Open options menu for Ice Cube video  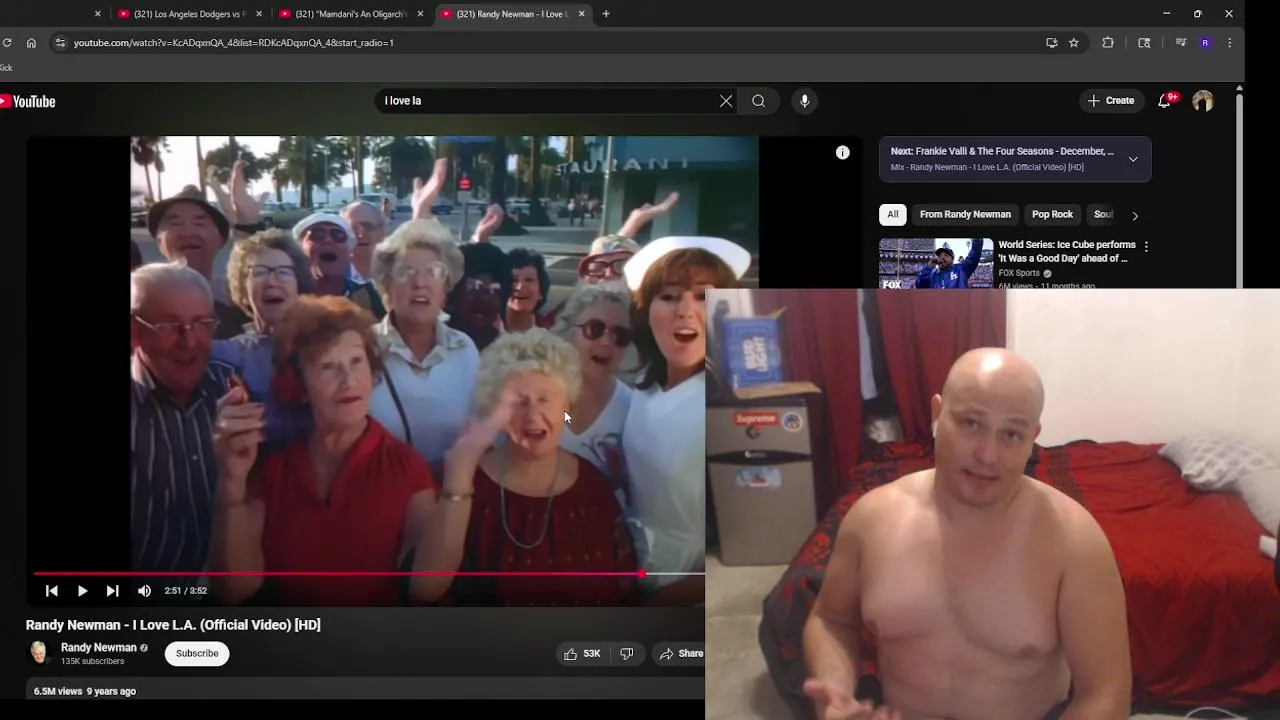tap(1146, 246)
